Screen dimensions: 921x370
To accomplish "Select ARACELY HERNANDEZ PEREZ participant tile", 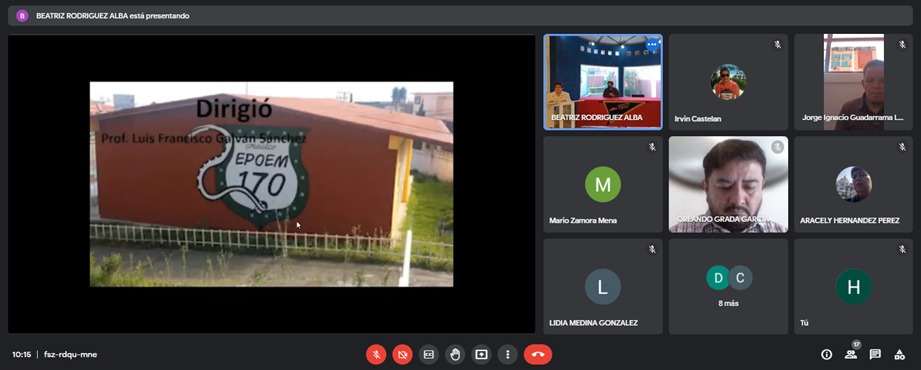I will point(853,184).
